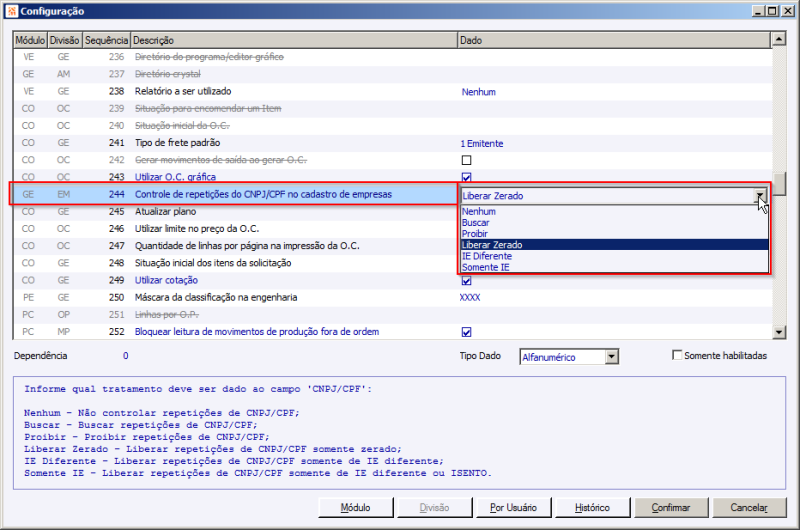Uncheck Bloquear leitura de movimentos checkbox
The height and width of the screenshot is (530, 800).
coord(466,332)
